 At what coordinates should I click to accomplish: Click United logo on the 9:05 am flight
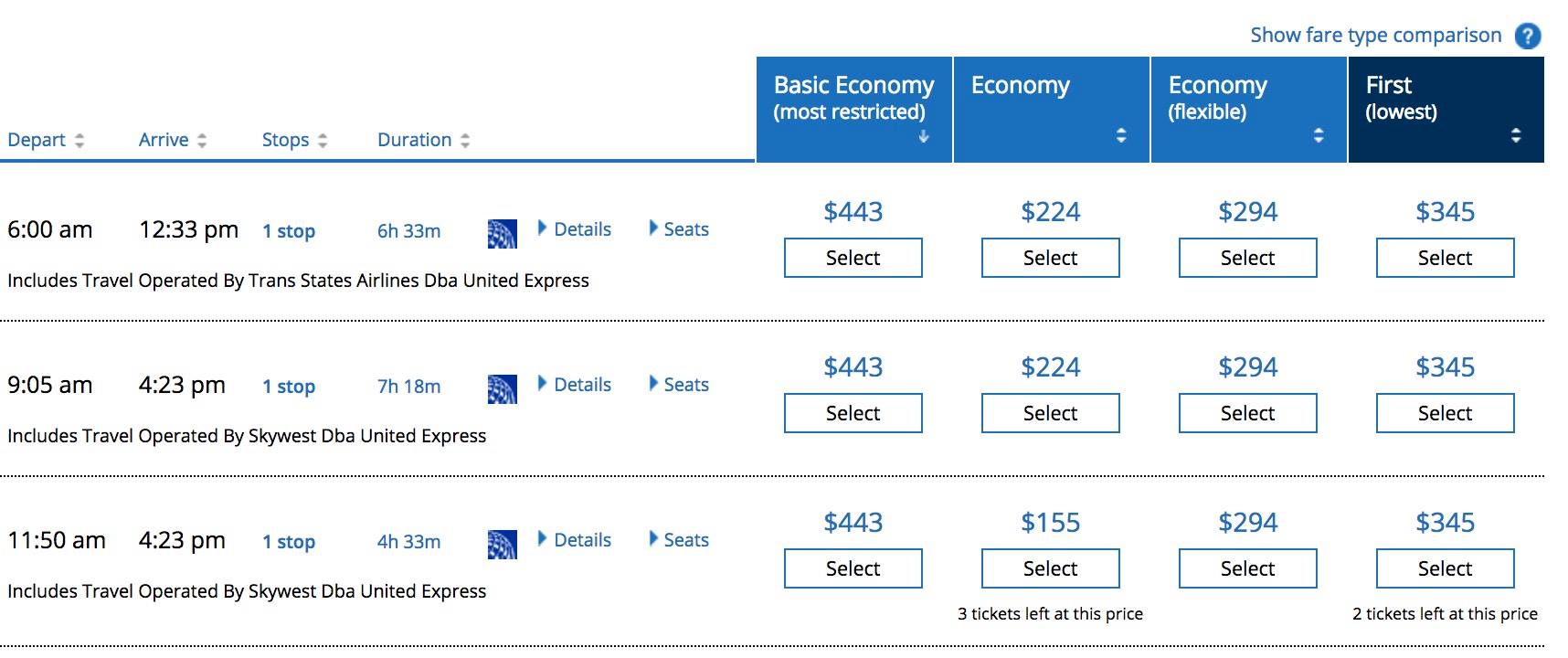click(x=502, y=389)
